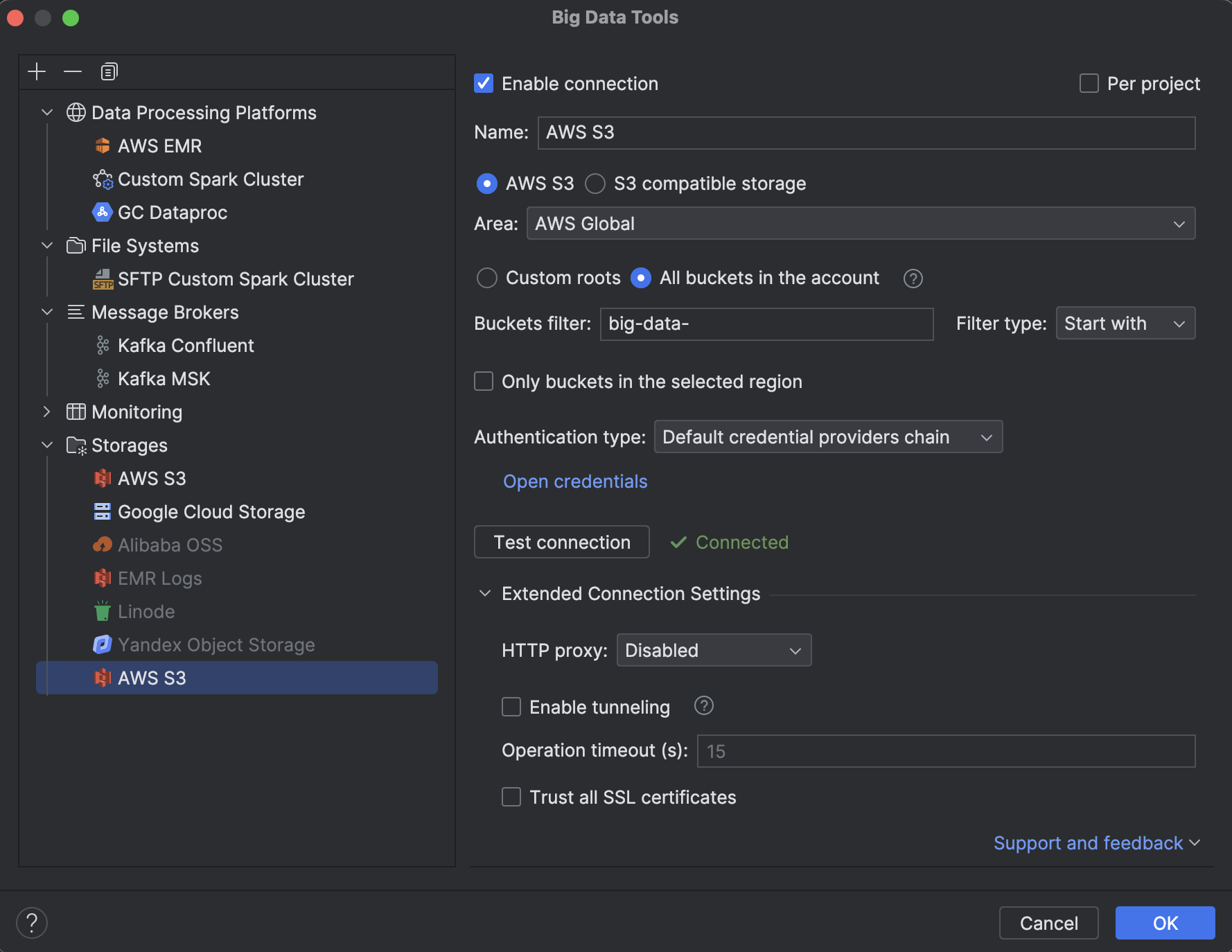Add a new connection with the plus icon

(36, 71)
